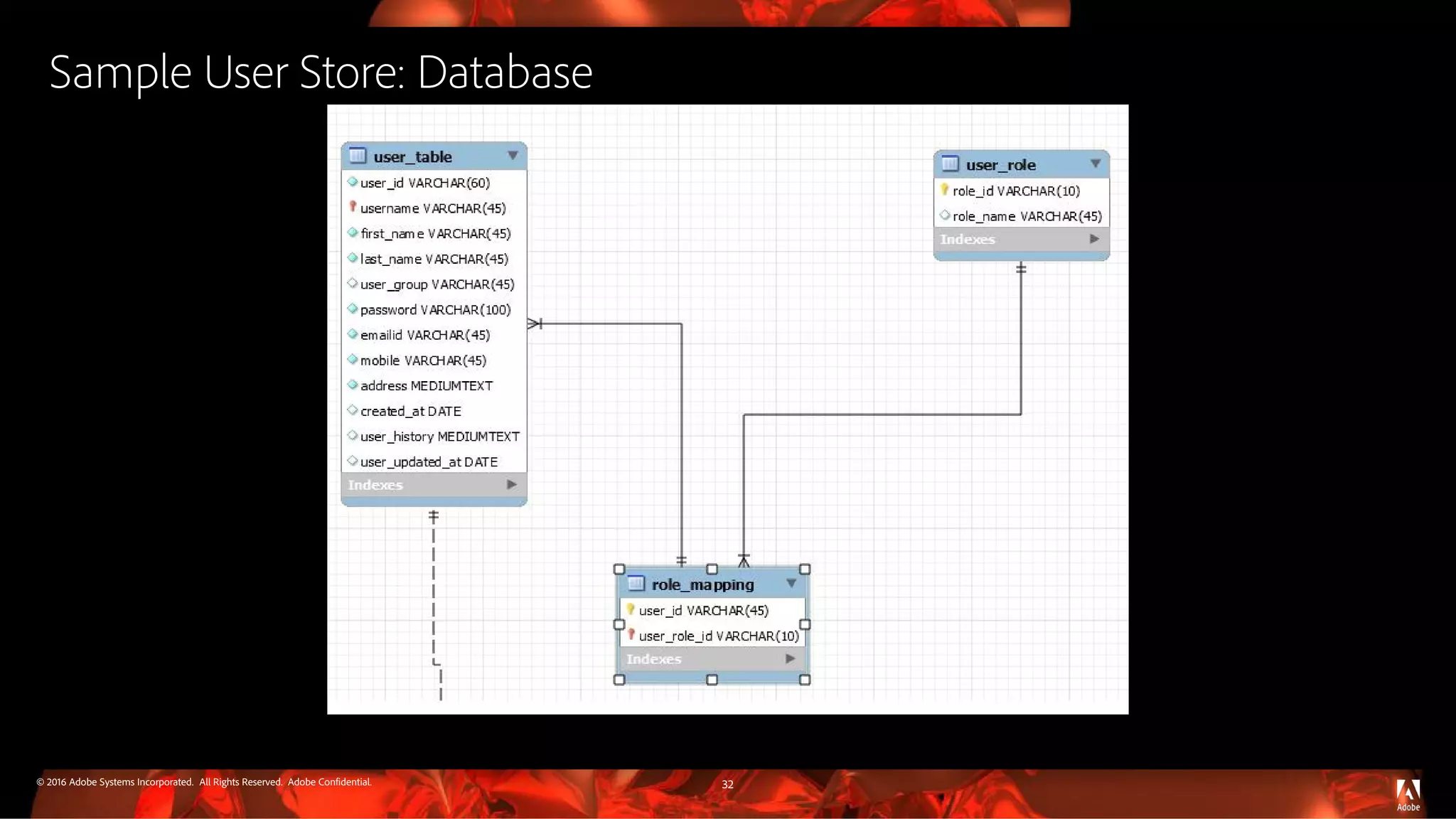Select the password VARCHAR(100) column

435,310
